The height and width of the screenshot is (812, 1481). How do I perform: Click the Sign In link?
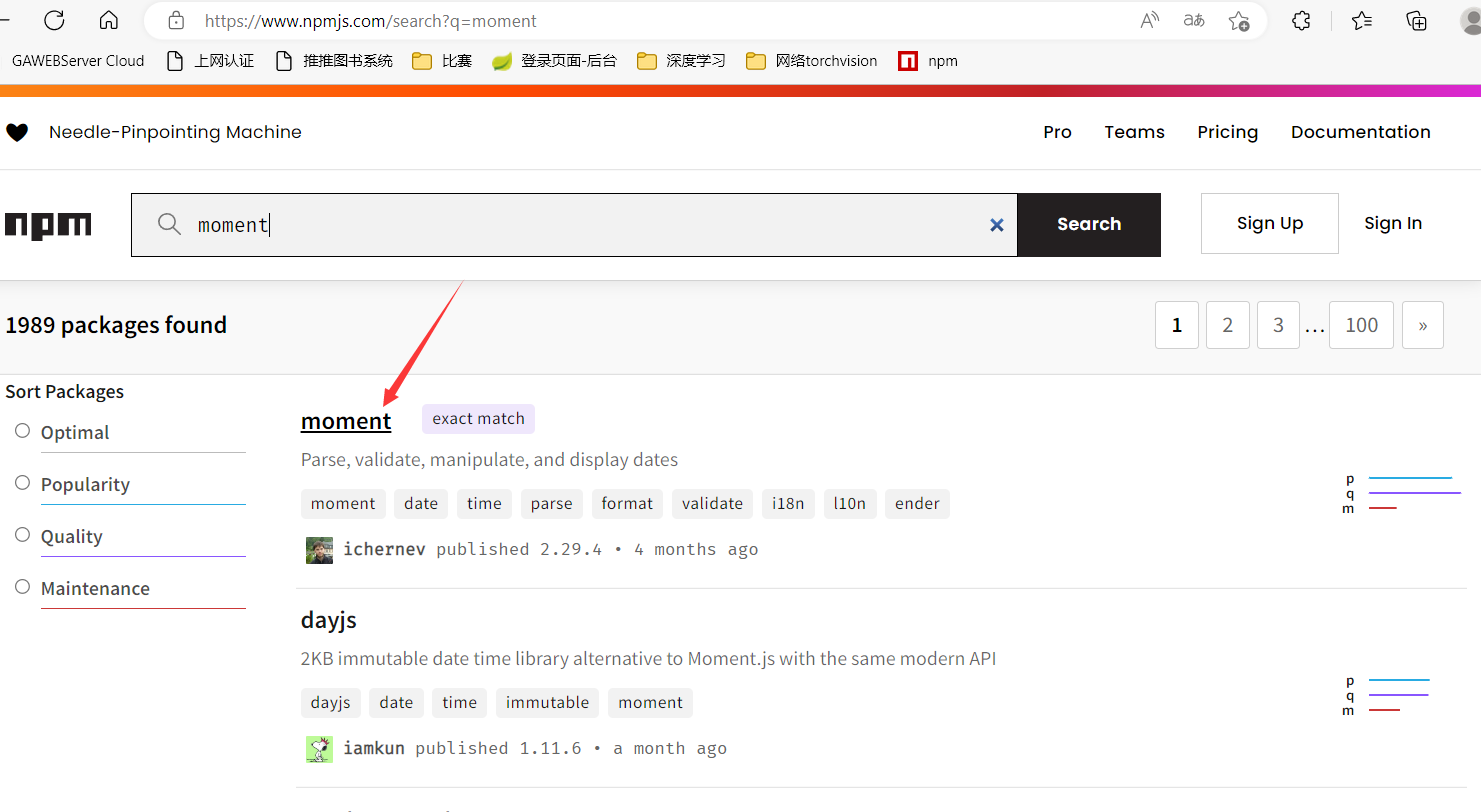1393,223
